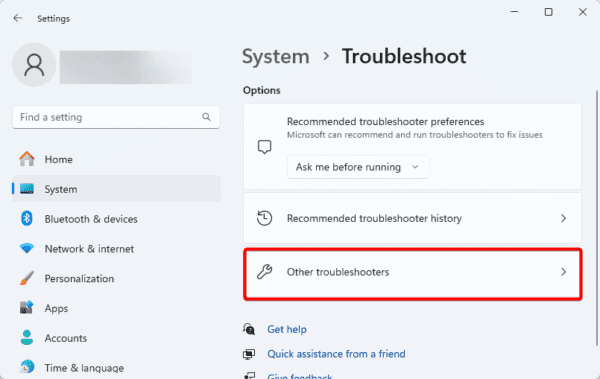Click the Apps icon in sidebar

click(27, 308)
